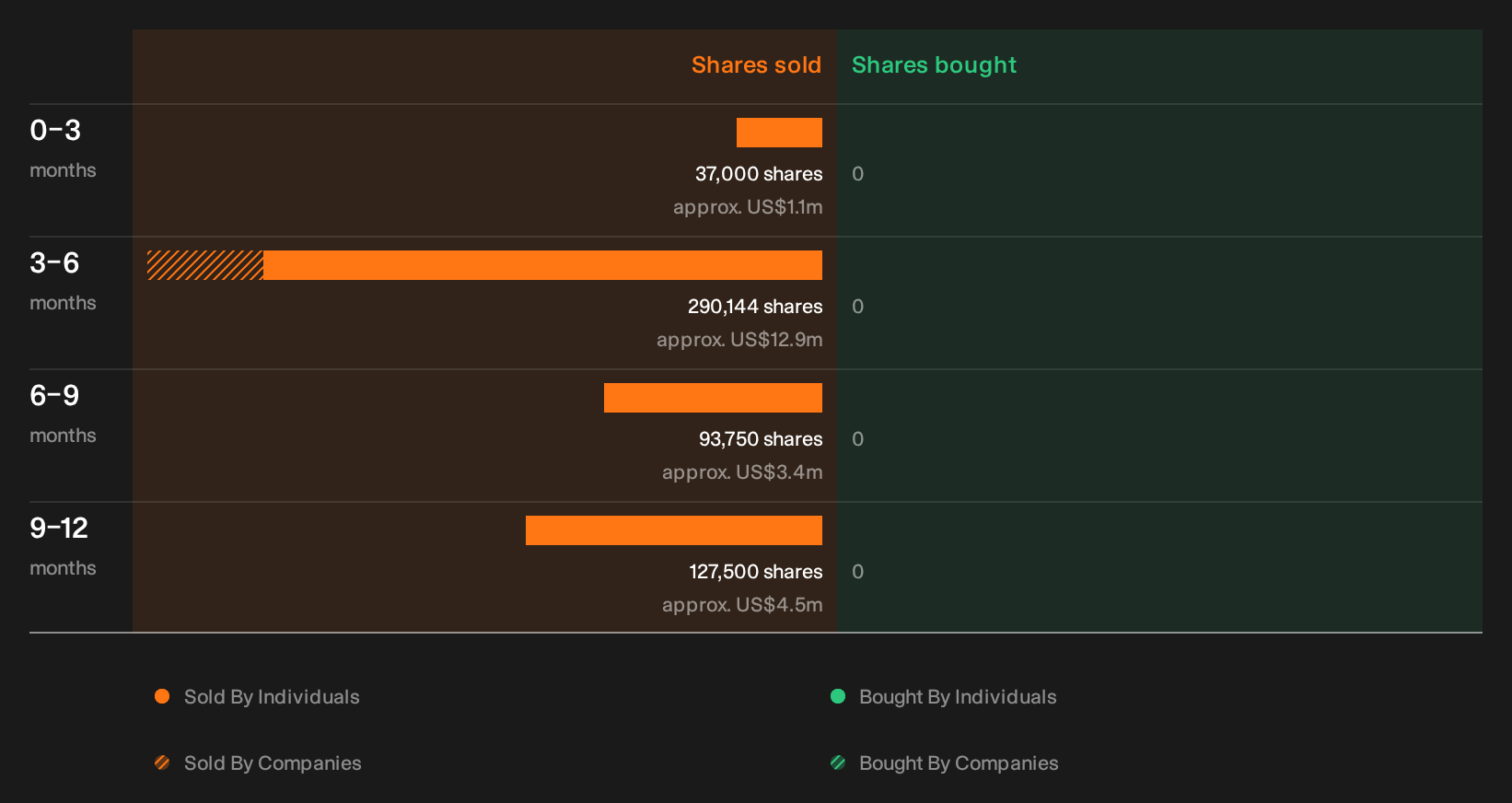
Task: Click the 0-3 months sold bar
Action: coord(779,133)
